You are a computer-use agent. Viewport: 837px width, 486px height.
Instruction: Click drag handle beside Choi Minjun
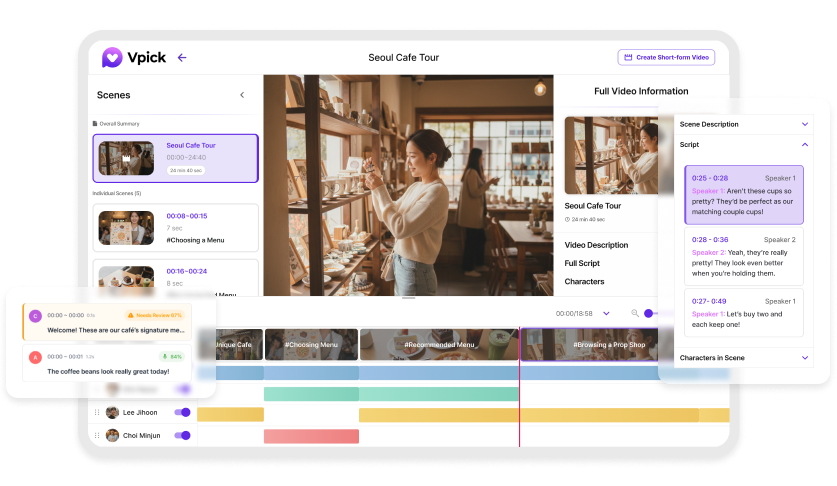[x=97, y=436]
